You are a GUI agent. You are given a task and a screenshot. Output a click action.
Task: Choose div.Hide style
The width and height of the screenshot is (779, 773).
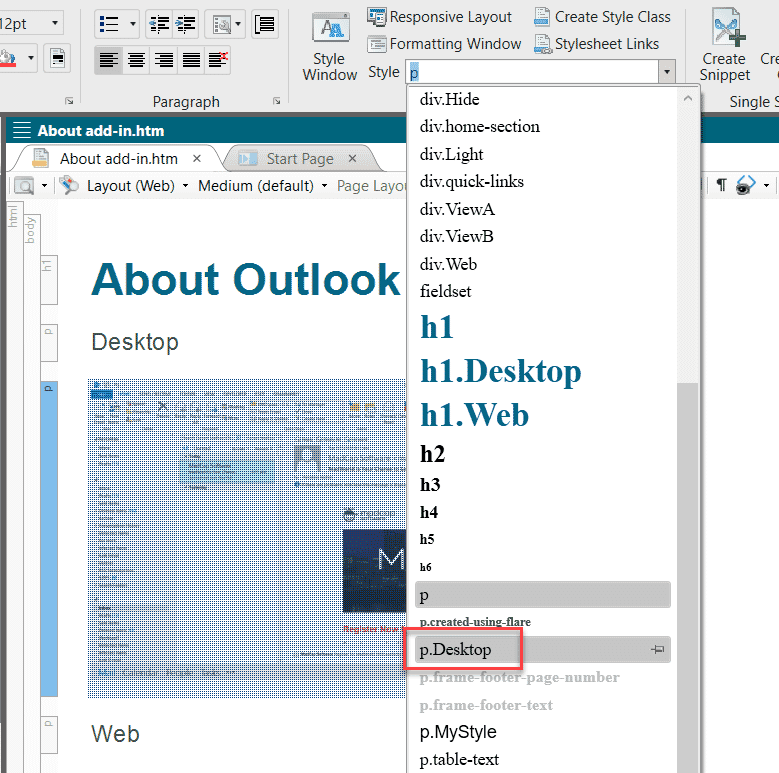(543, 99)
